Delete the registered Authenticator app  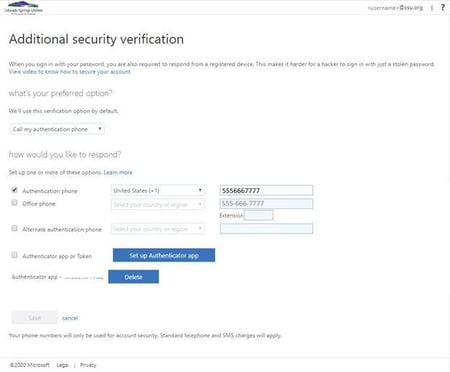pyautogui.click(x=133, y=277)
